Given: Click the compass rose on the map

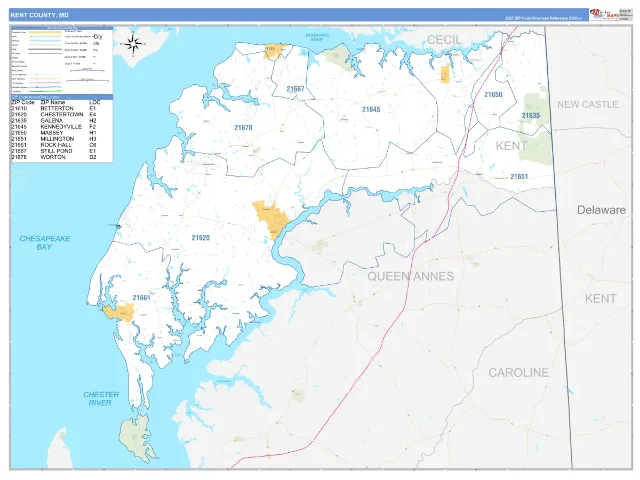Looking at the screenshot, I should [133, 44].
